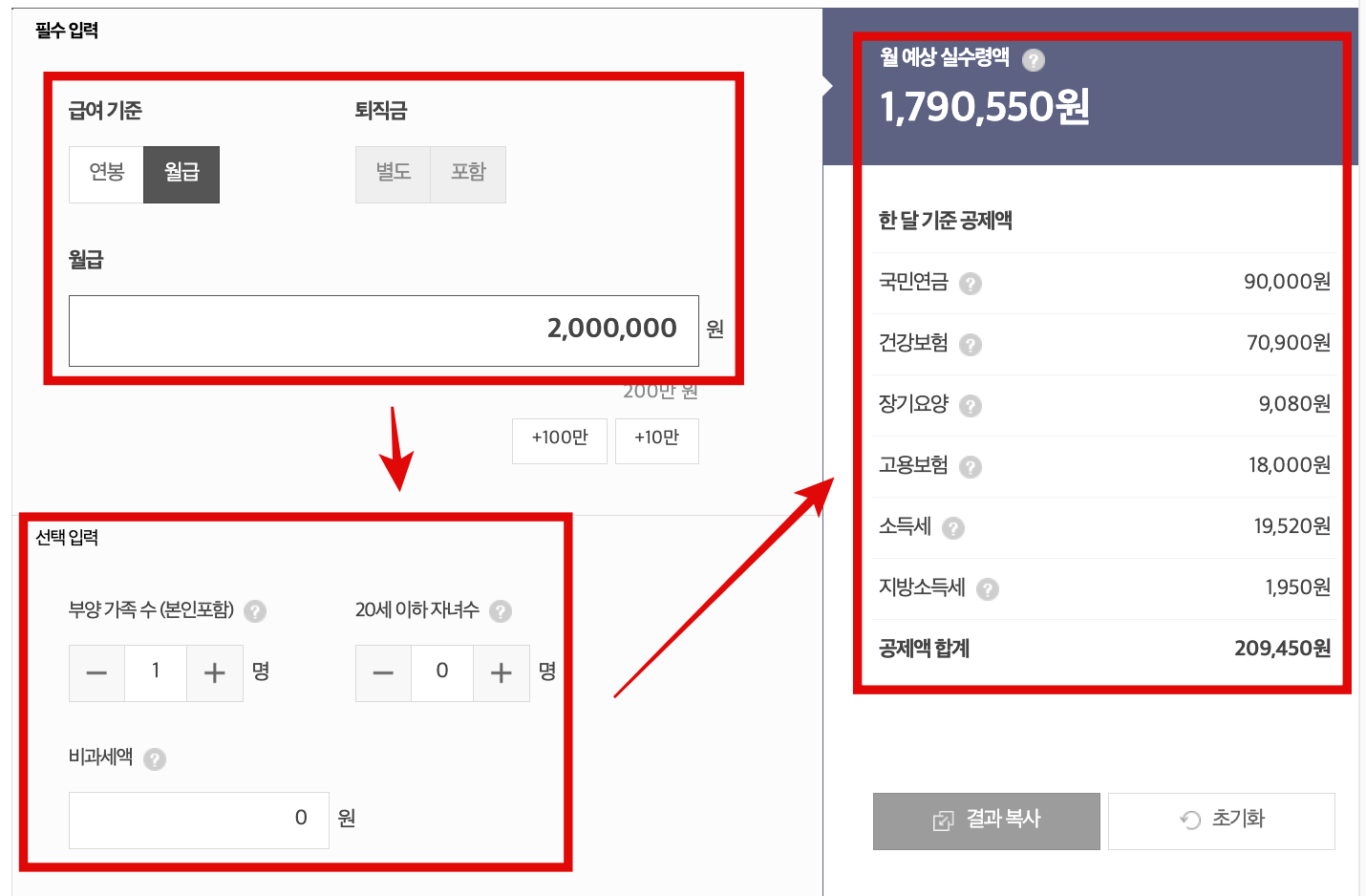
Task: Open the 건강보험 help tooltip icon
Action: [x=970, y=344]
